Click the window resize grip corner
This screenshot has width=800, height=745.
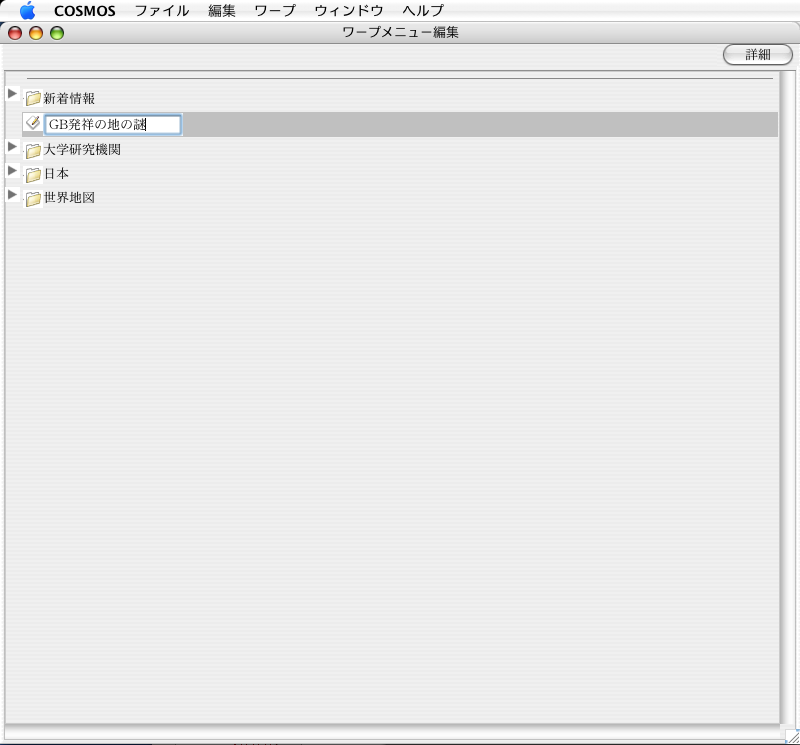[x=791, y=736]
